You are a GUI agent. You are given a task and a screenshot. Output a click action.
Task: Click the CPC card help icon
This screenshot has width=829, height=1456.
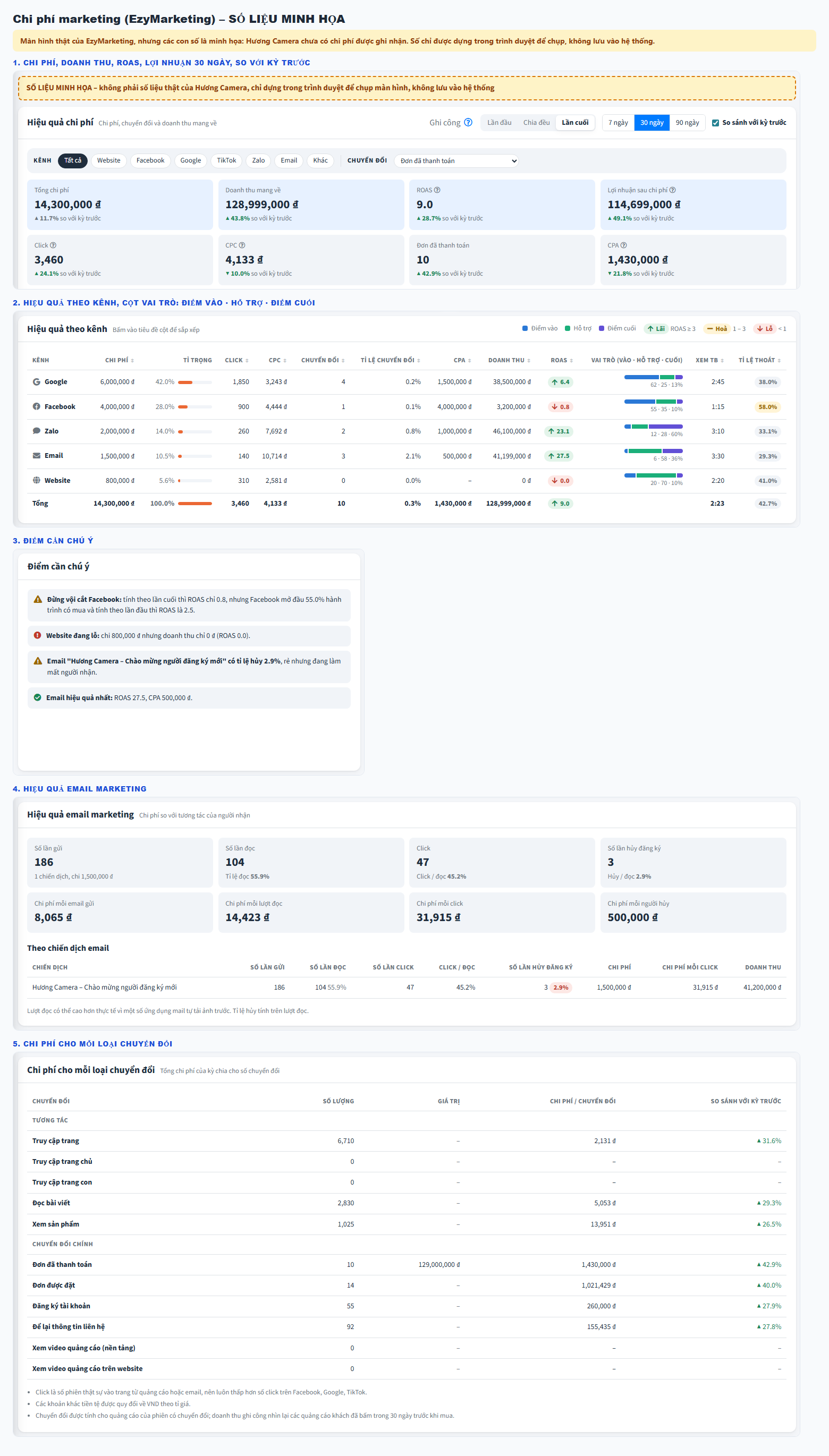242,245
